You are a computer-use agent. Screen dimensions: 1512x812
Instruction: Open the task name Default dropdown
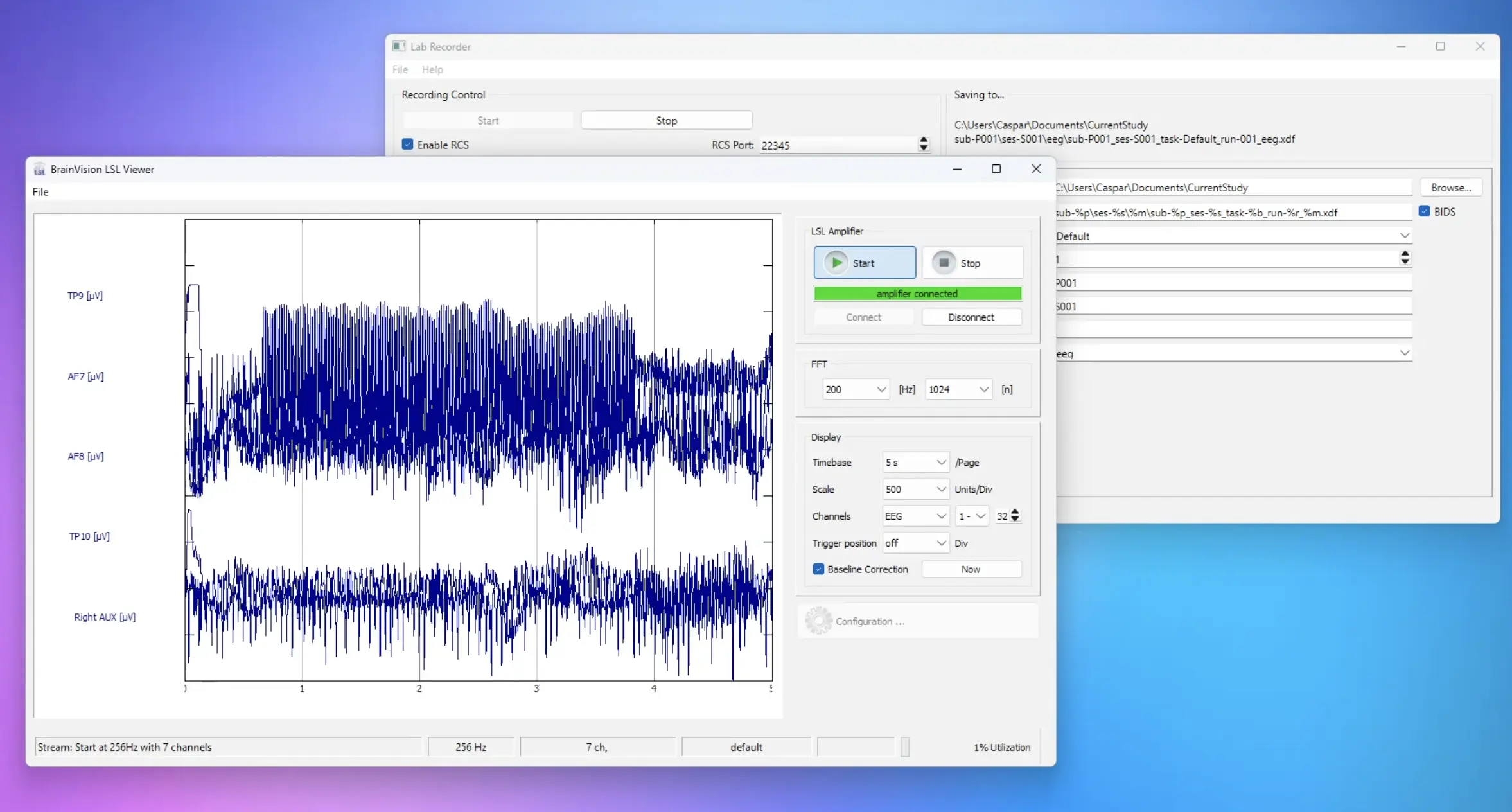[1233, 236]
